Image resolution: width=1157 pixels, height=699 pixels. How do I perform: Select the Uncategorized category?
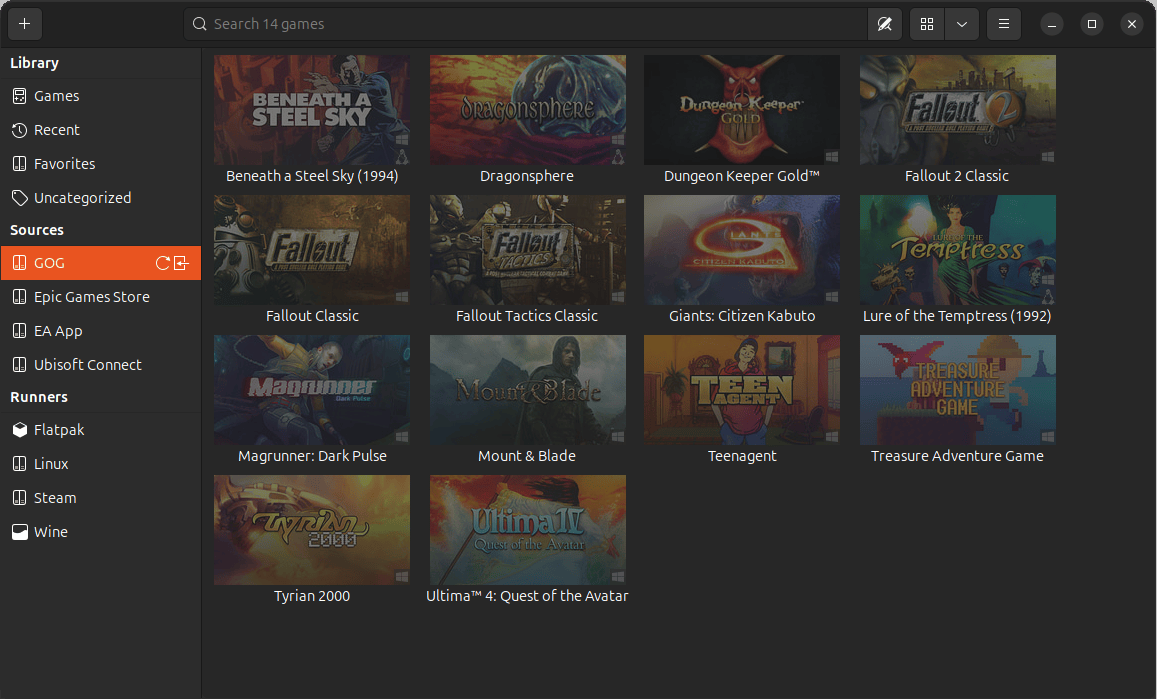tap(100, 198)
